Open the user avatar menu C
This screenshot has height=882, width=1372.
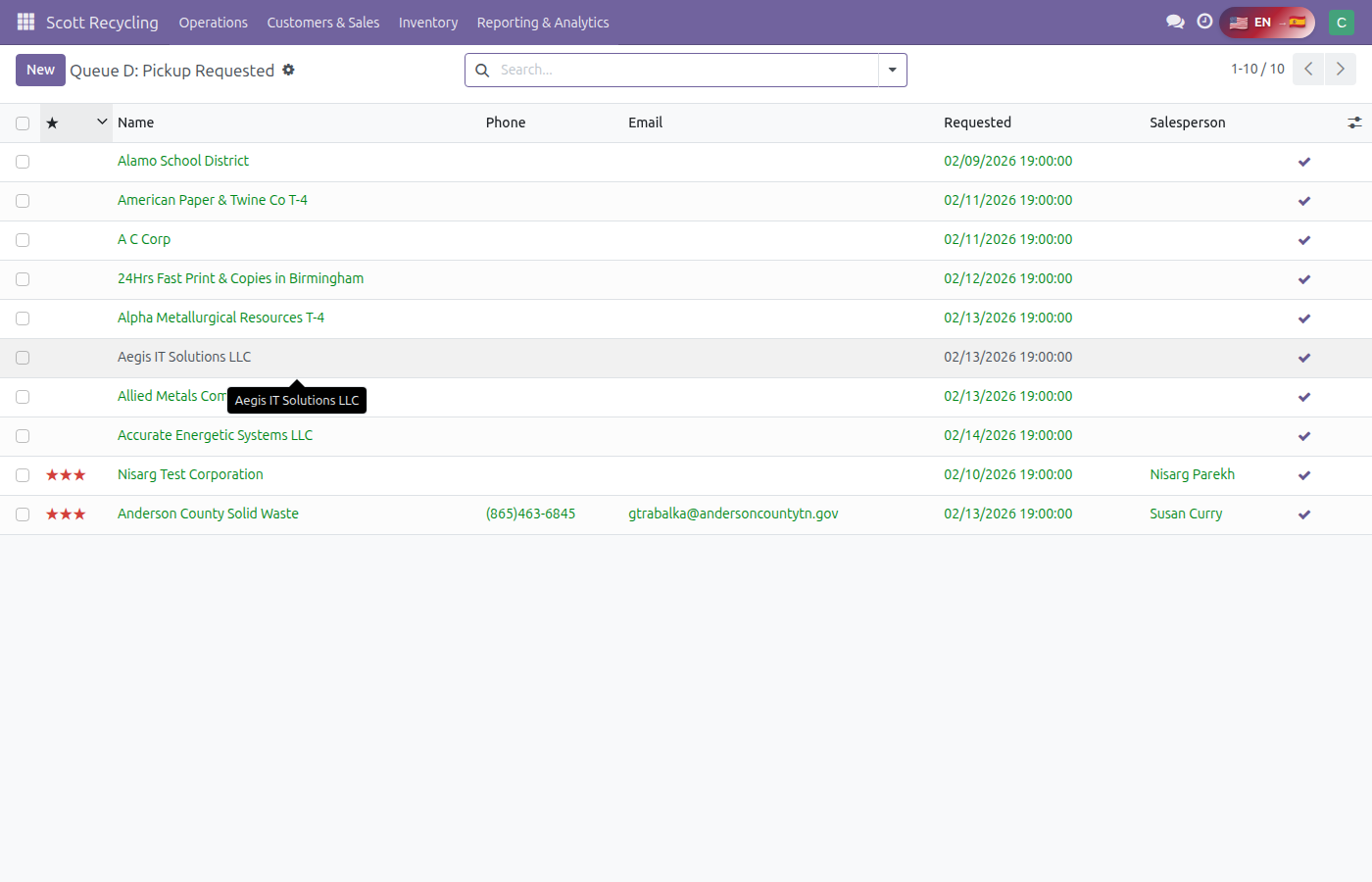(x=1342, y=22)
